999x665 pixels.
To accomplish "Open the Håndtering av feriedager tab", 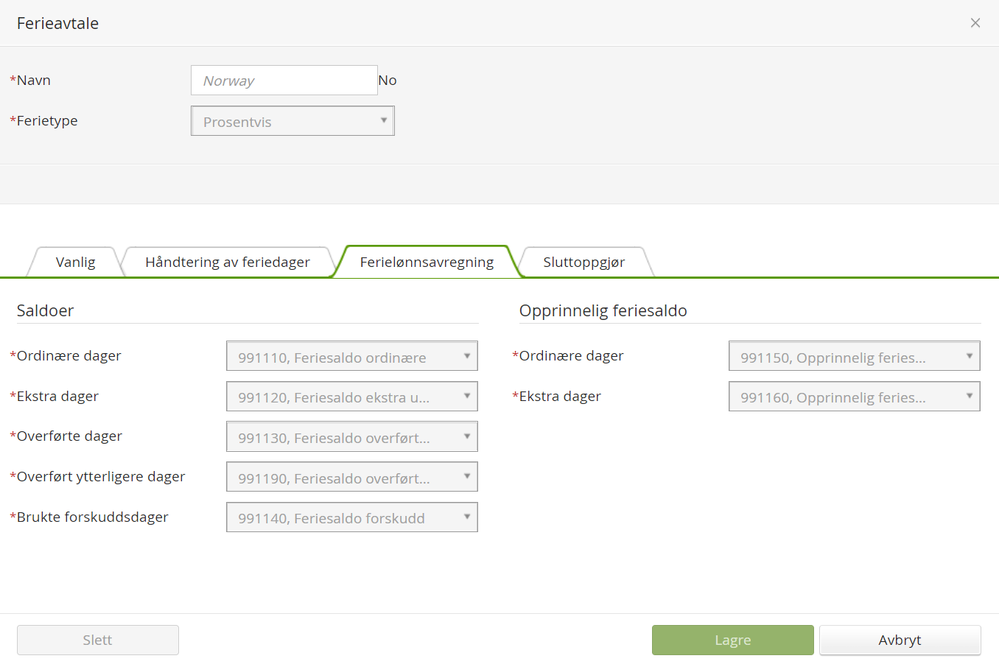I will [227, 262].
